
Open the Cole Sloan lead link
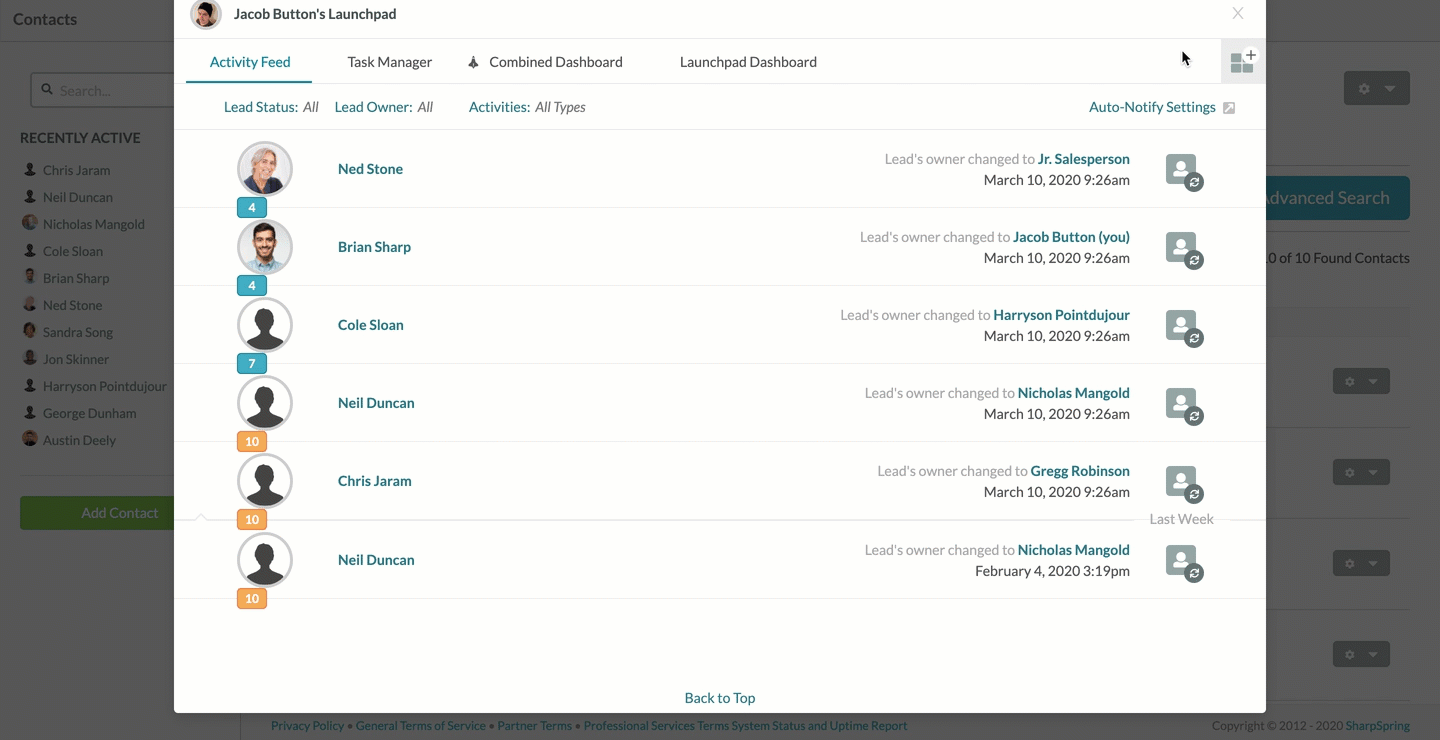pyautogui.click(x=371, y=325)
